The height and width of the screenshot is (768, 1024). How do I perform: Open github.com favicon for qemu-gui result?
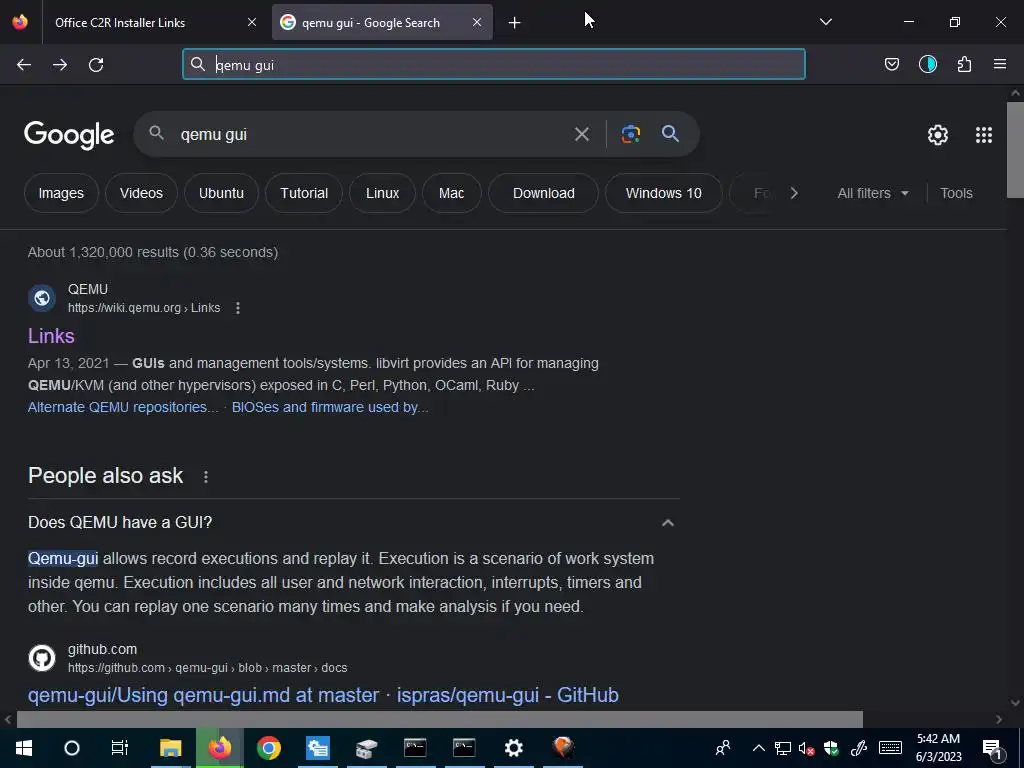point(42,658)
